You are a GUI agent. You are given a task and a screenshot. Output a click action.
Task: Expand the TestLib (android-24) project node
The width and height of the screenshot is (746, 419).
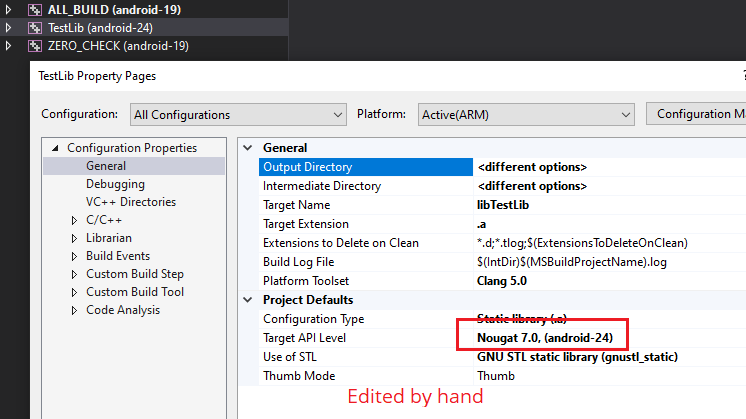tap(10, 27)
